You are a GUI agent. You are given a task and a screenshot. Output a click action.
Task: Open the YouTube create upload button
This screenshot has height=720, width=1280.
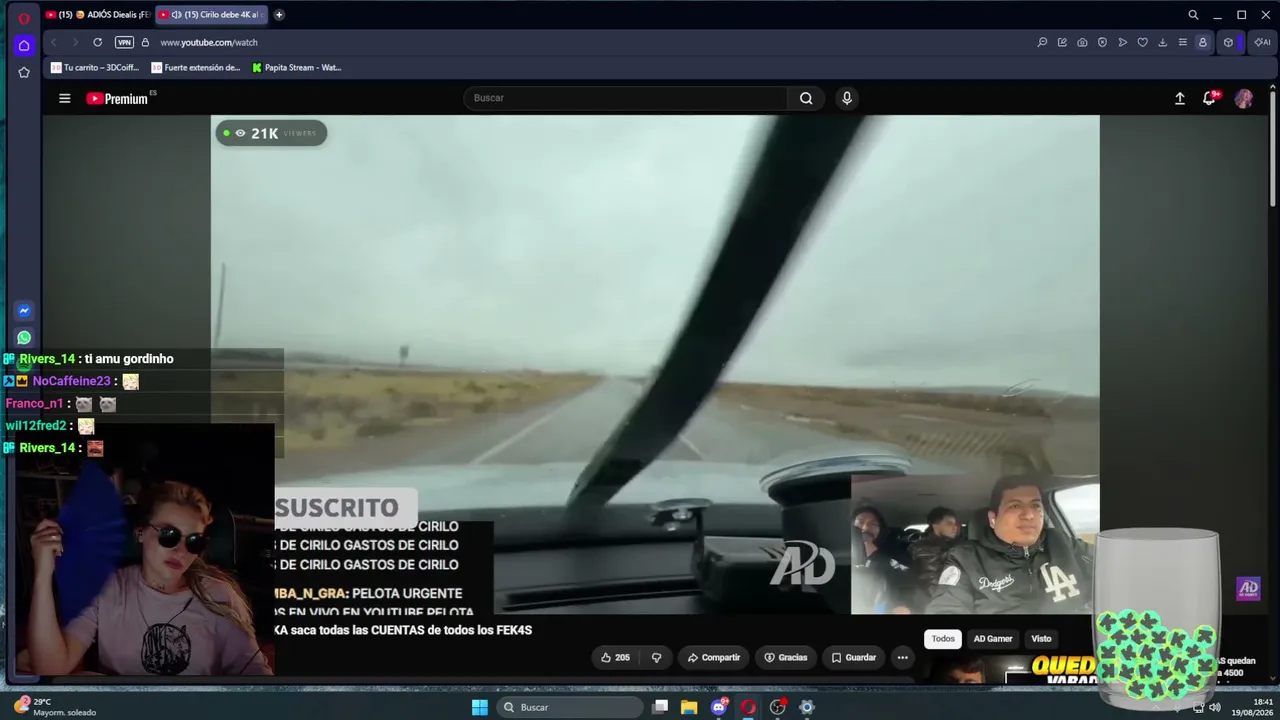pos(1180,98)
